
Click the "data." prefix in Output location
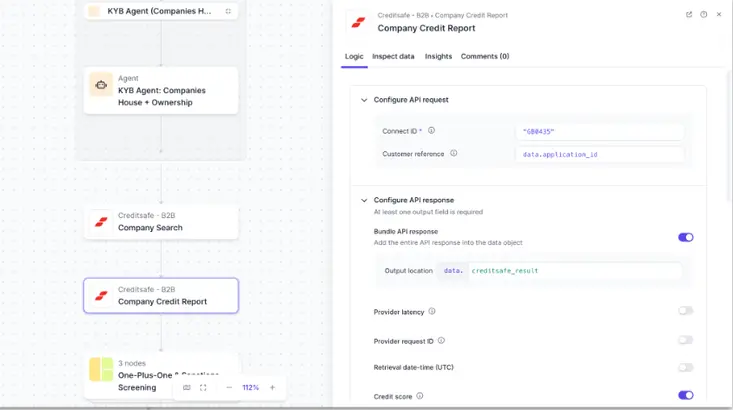[453, 271]
